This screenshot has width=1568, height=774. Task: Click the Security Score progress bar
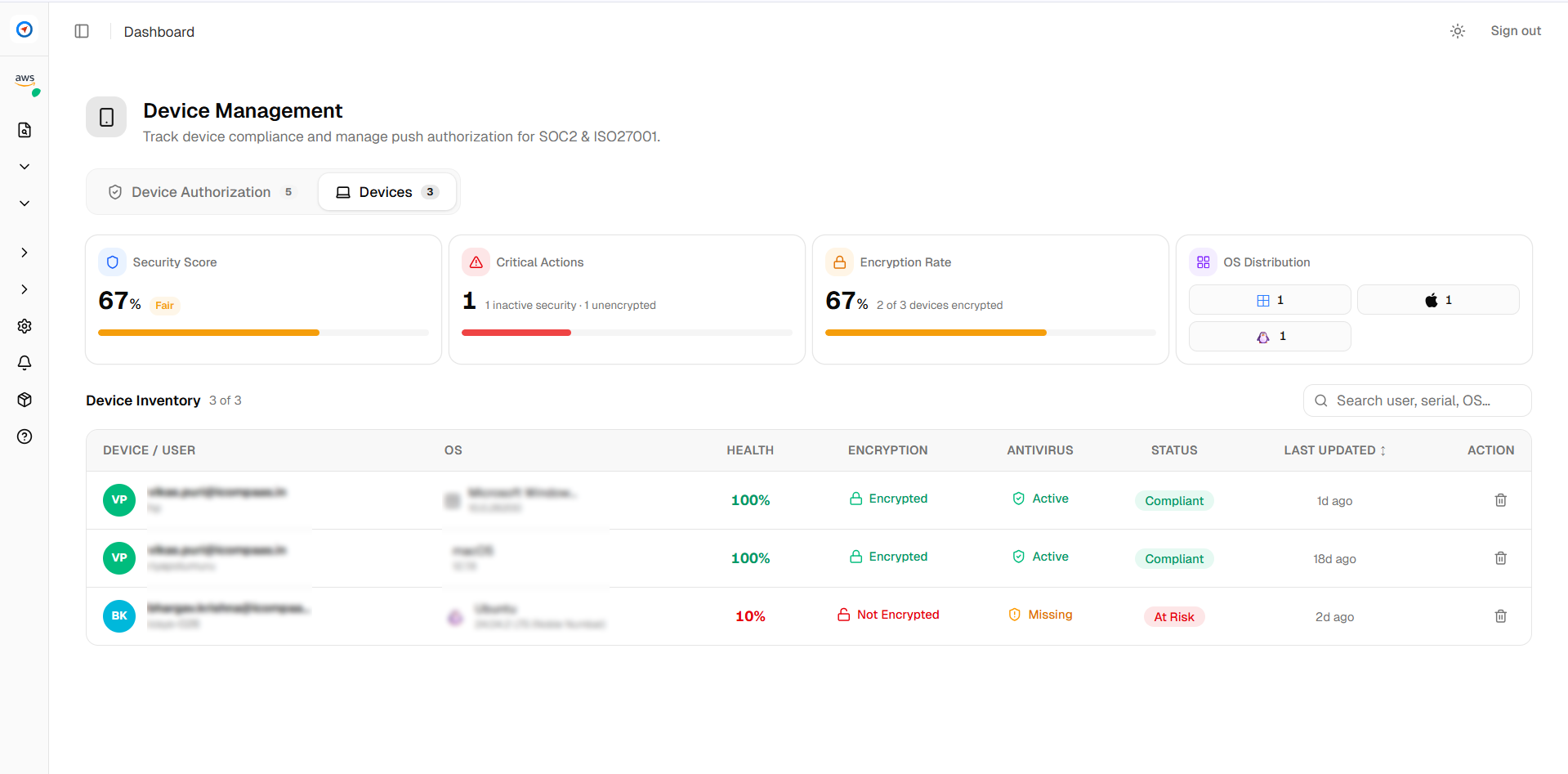pos(263,333)
